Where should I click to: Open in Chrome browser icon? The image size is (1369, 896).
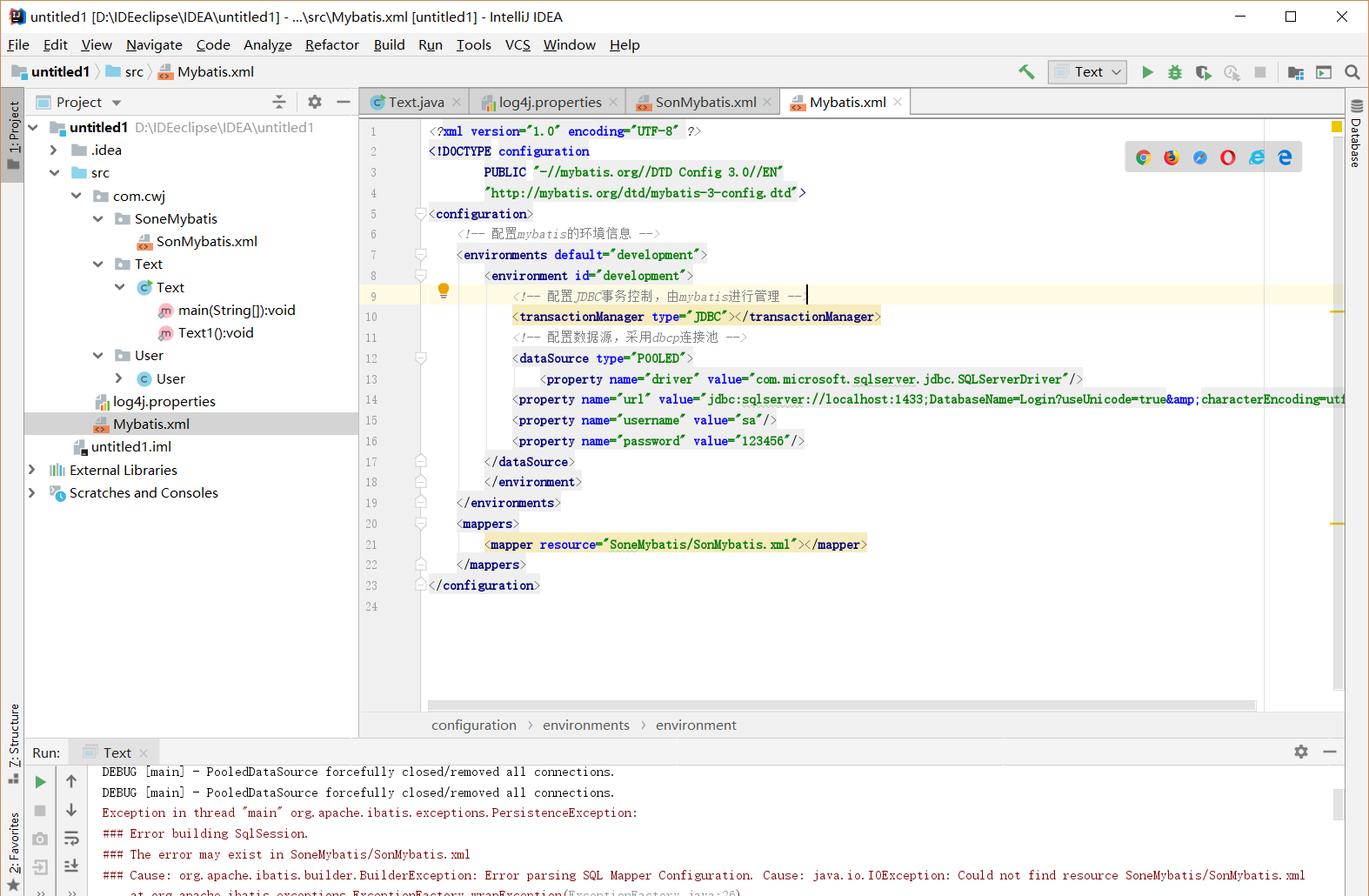coord(1143,157)
